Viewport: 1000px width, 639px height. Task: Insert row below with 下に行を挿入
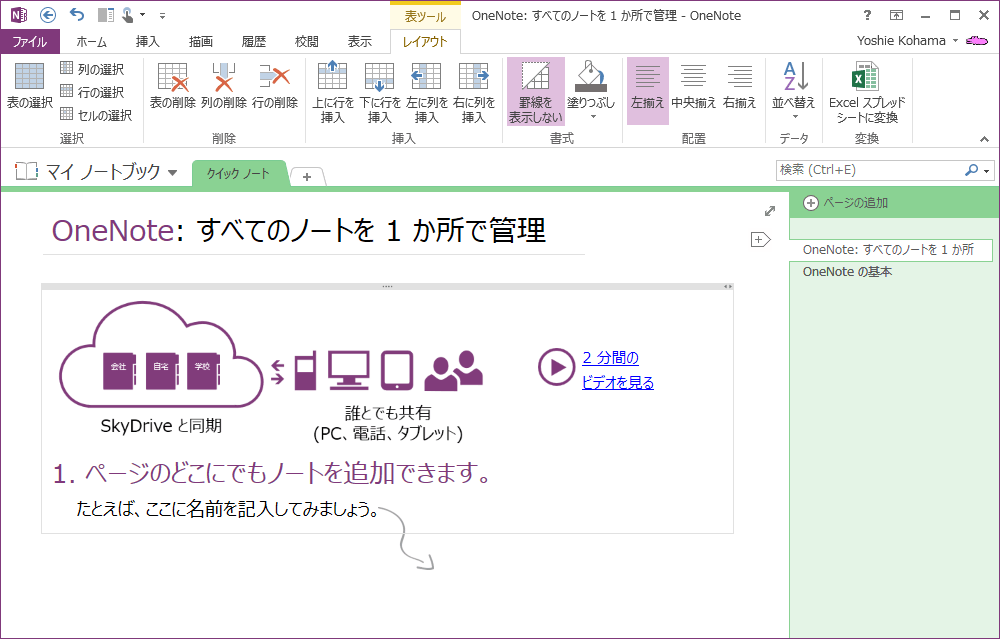pyautogui.click(x=379, y=92)
